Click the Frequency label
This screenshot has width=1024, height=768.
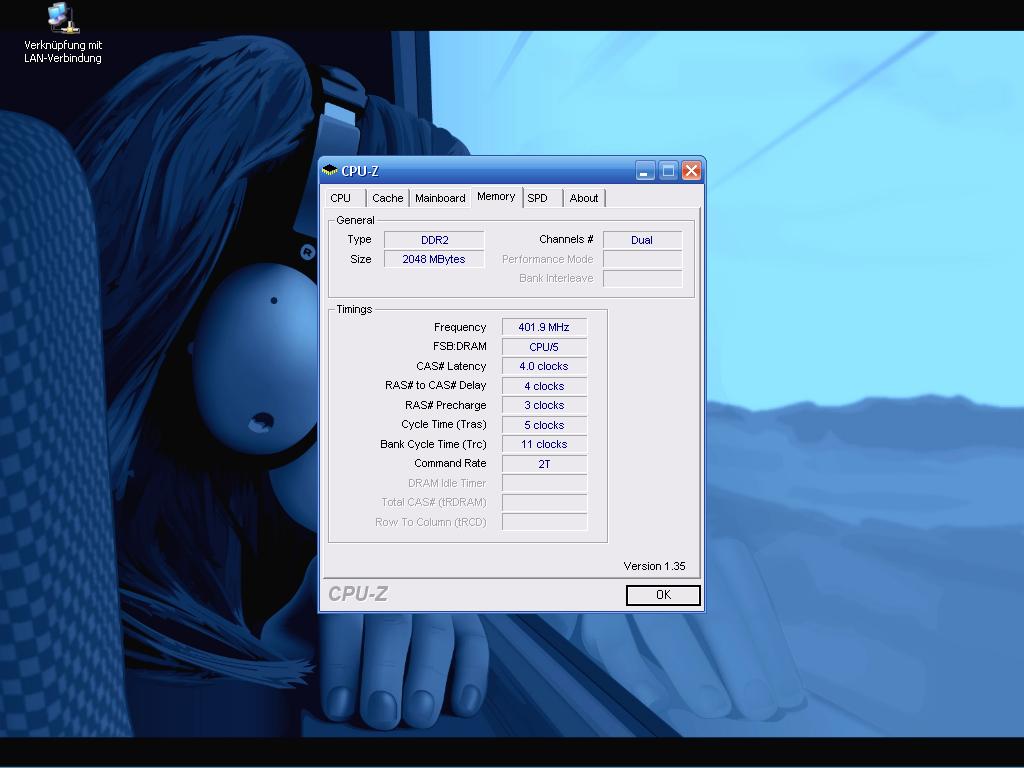tap(460, 327)
